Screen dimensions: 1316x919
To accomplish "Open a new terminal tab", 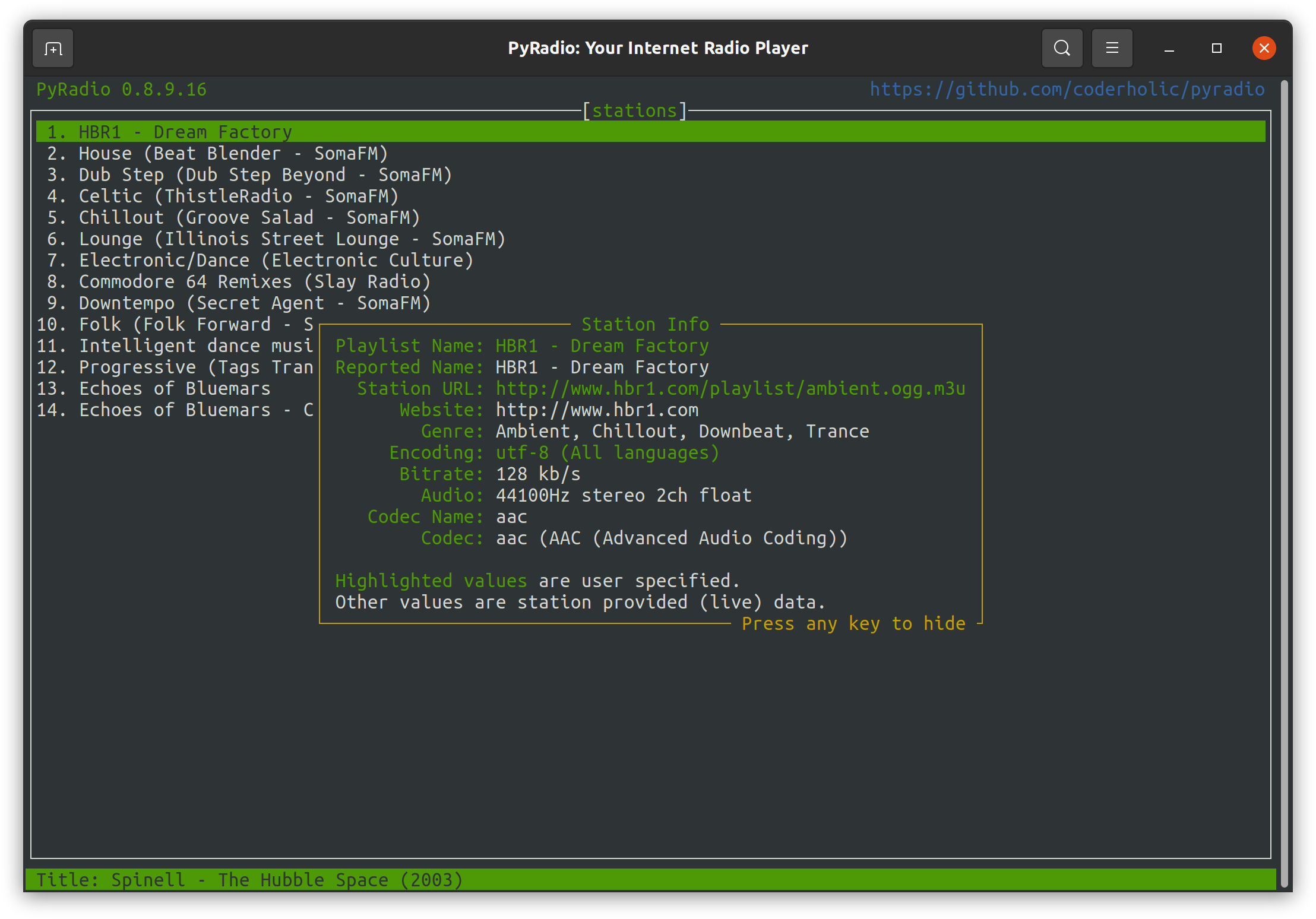I will 53,48.
